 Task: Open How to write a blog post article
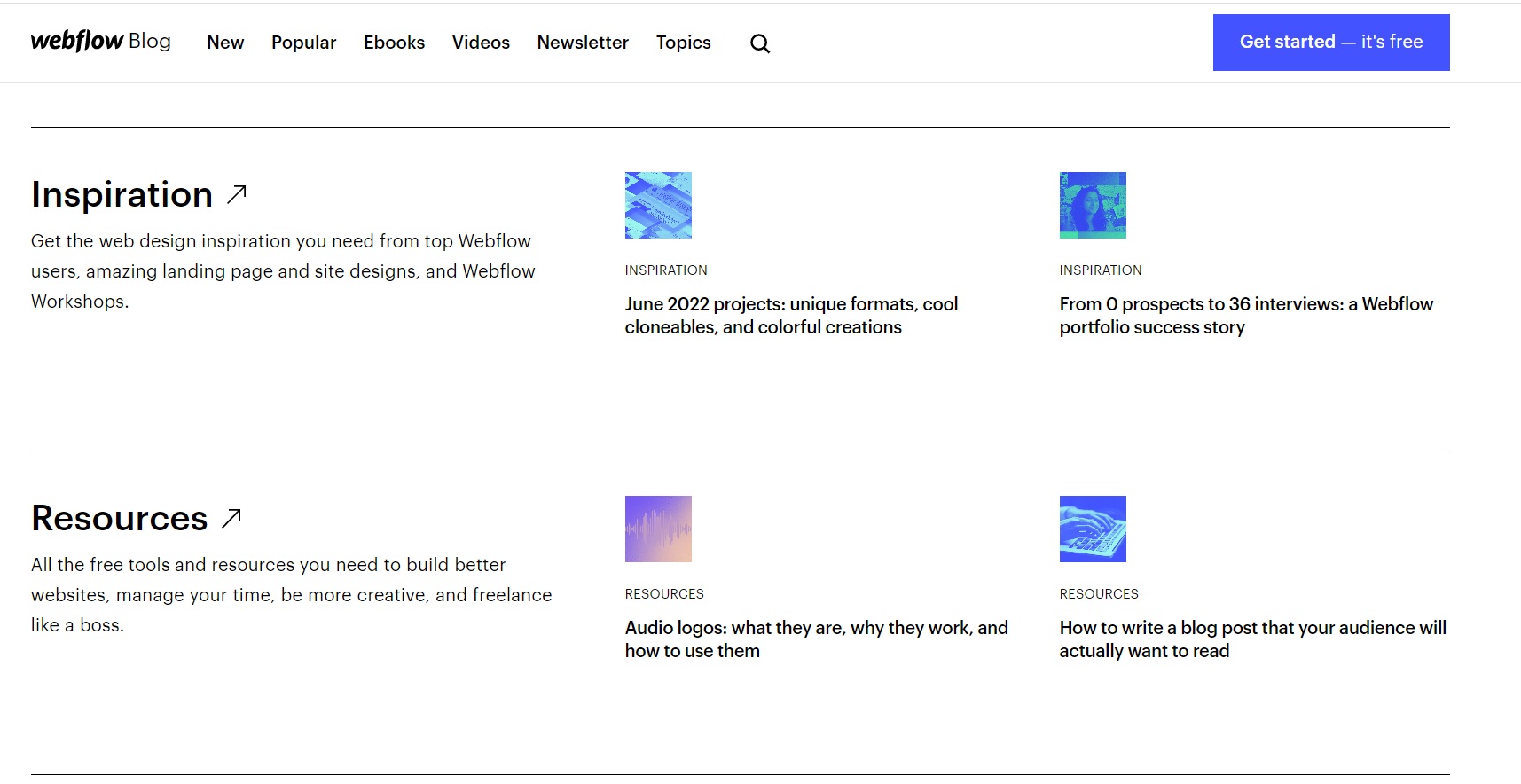click(x=1253, y=639)
